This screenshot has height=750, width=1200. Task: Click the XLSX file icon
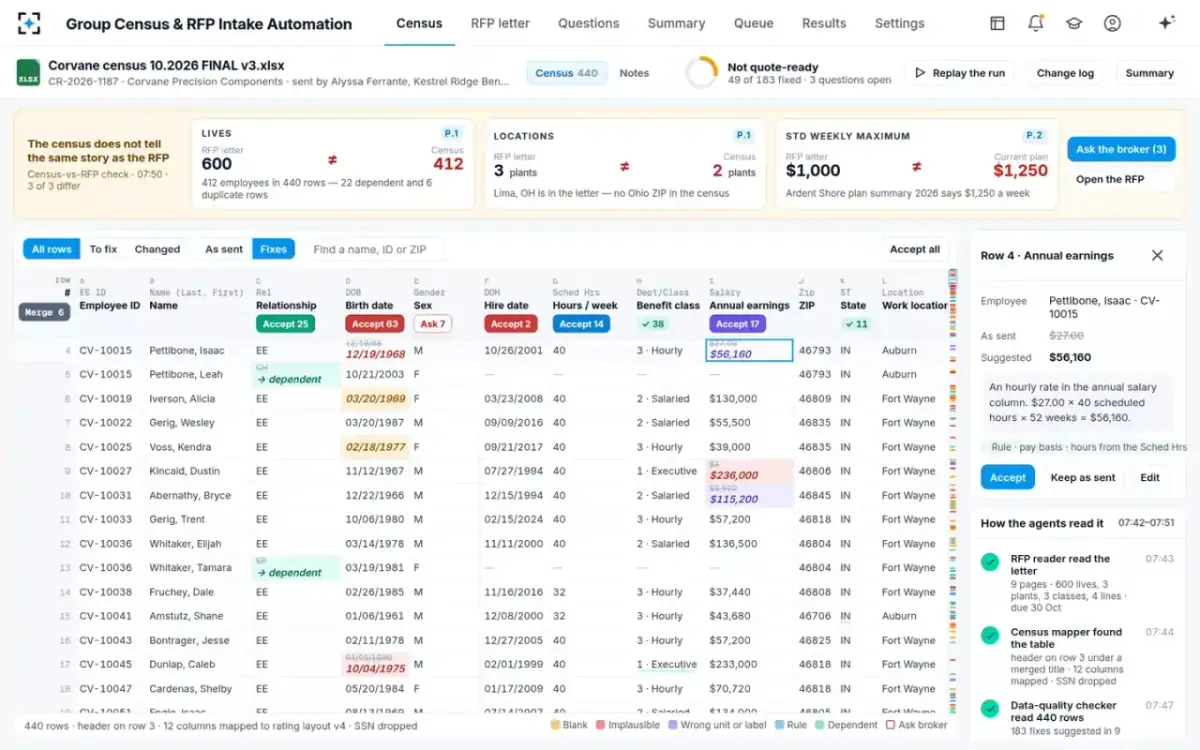[28, 73]
